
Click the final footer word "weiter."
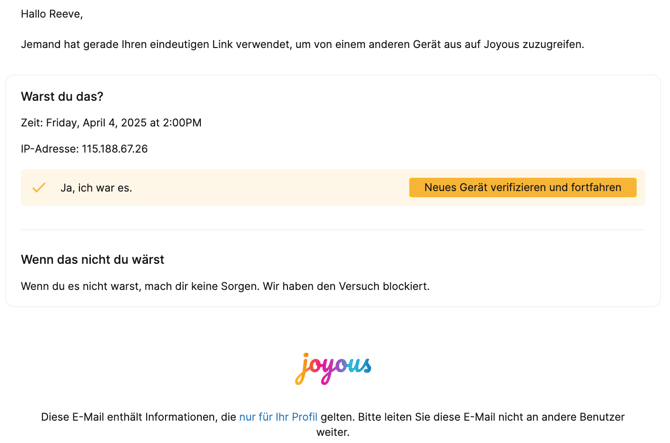[333, 433]
